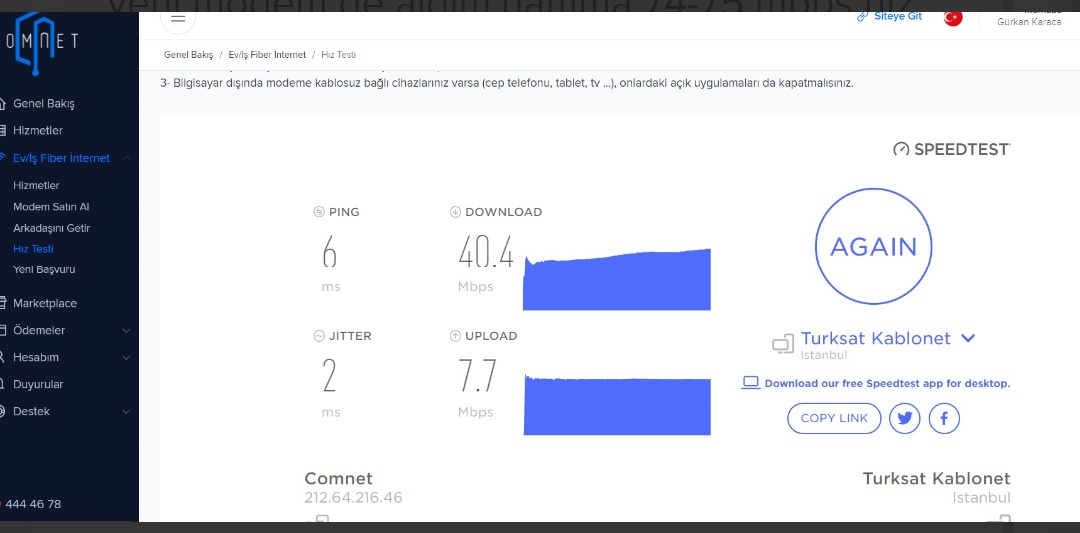Click the 40.4 download value
Screen dimensions: 1080x533
pyautogui.click(x=486, y=251)
